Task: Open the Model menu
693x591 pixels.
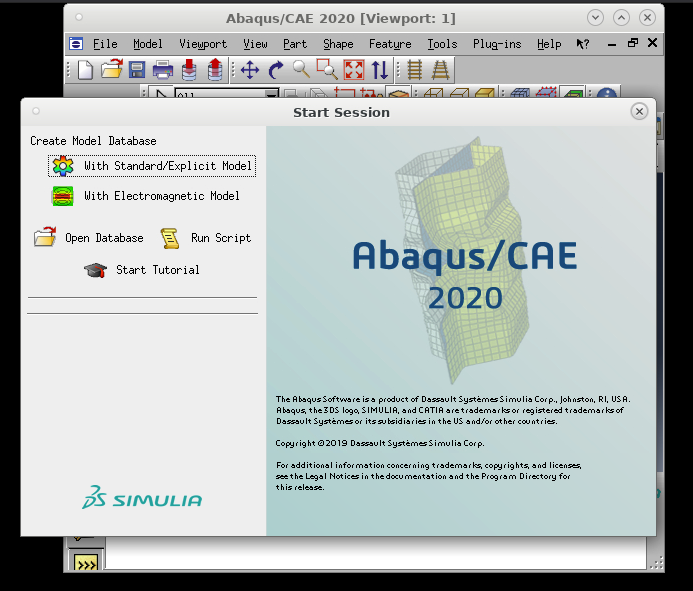Action: click(148, 44)
